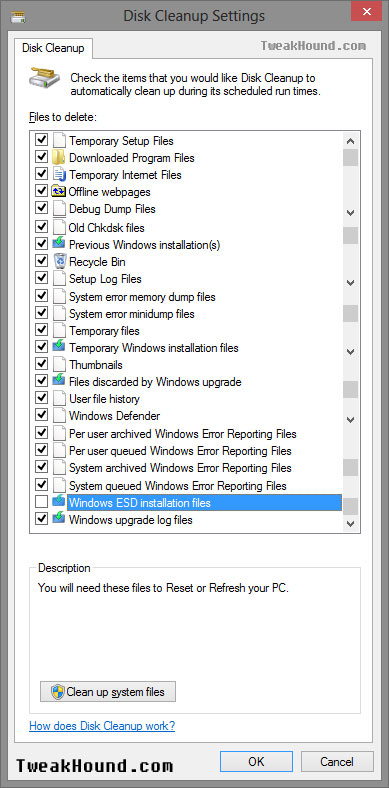Uncheck Downloaded Program Files checkbox
Viewport: 389px width, 788px height.
pyautogui.click(x=41, y=157)
